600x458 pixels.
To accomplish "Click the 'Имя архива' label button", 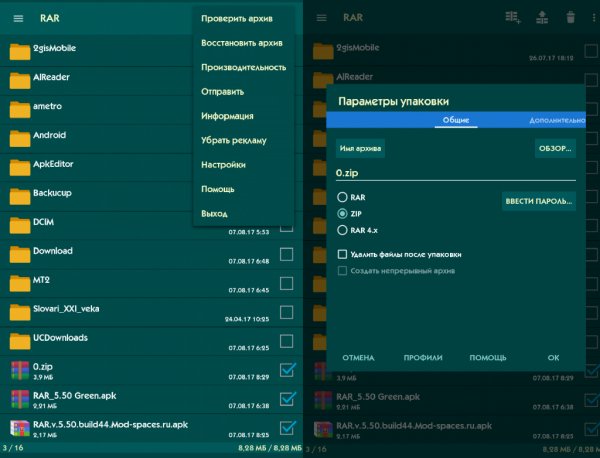I will pyautogui.click(x=360, y=148).
